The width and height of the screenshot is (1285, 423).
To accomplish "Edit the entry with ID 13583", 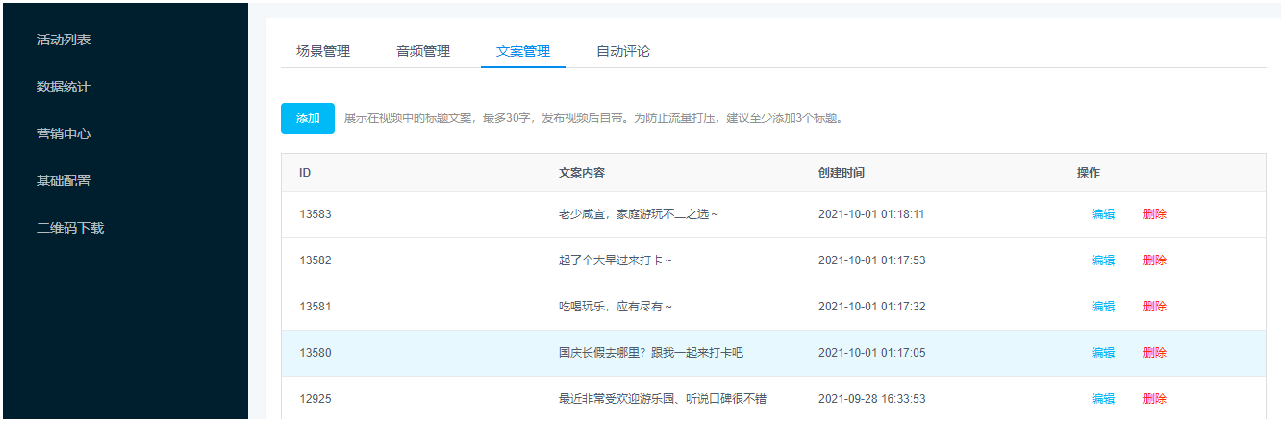I will pos(1103,214).
